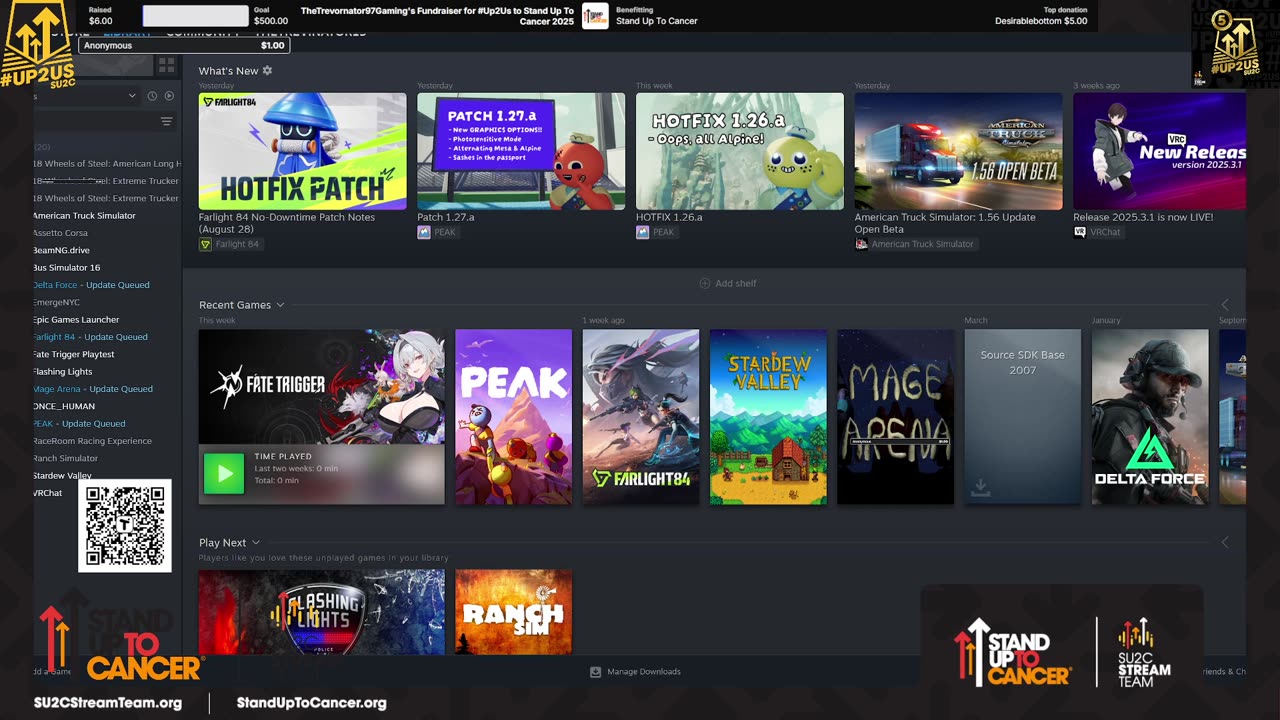Open Flashing Lights in Play Next
This screenshot has width=1280, height=720.
pos(322,612)
